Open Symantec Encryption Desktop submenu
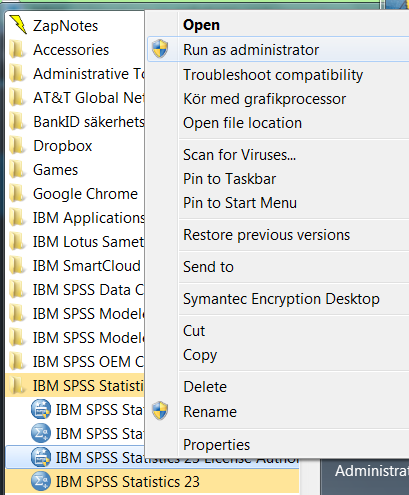The width and height of the screenshot is (409, 495). tap(281, 299)
